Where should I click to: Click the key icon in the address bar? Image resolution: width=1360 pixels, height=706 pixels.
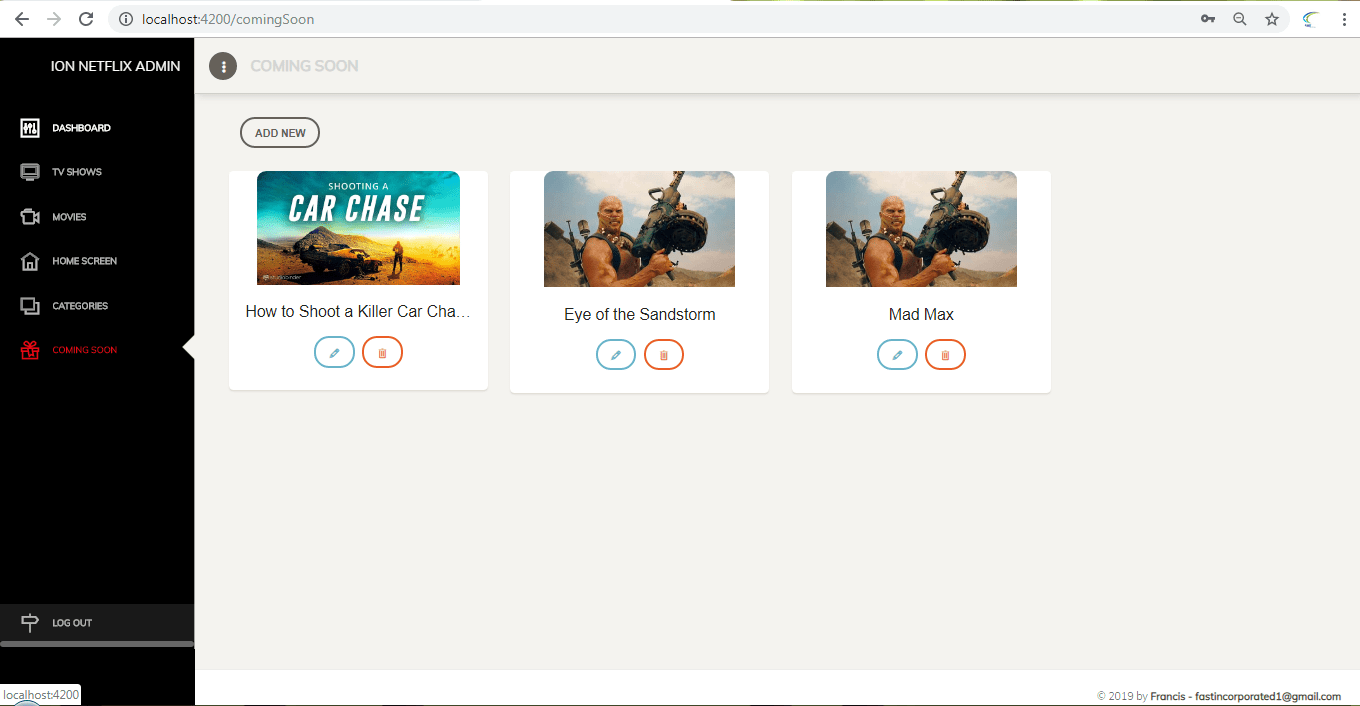[1207, 18]
